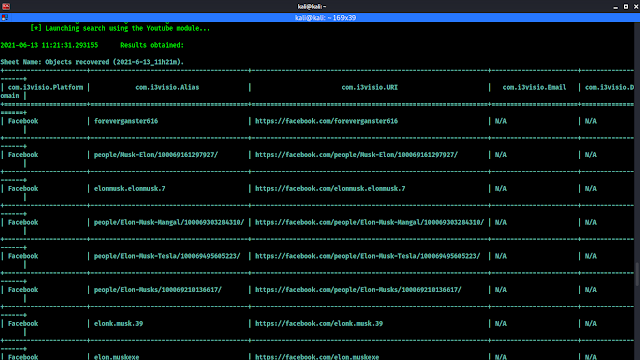The image size is (640, 360).
Task: Click alias people/Musk-Elon/100069161297927/
Action: 156,155
